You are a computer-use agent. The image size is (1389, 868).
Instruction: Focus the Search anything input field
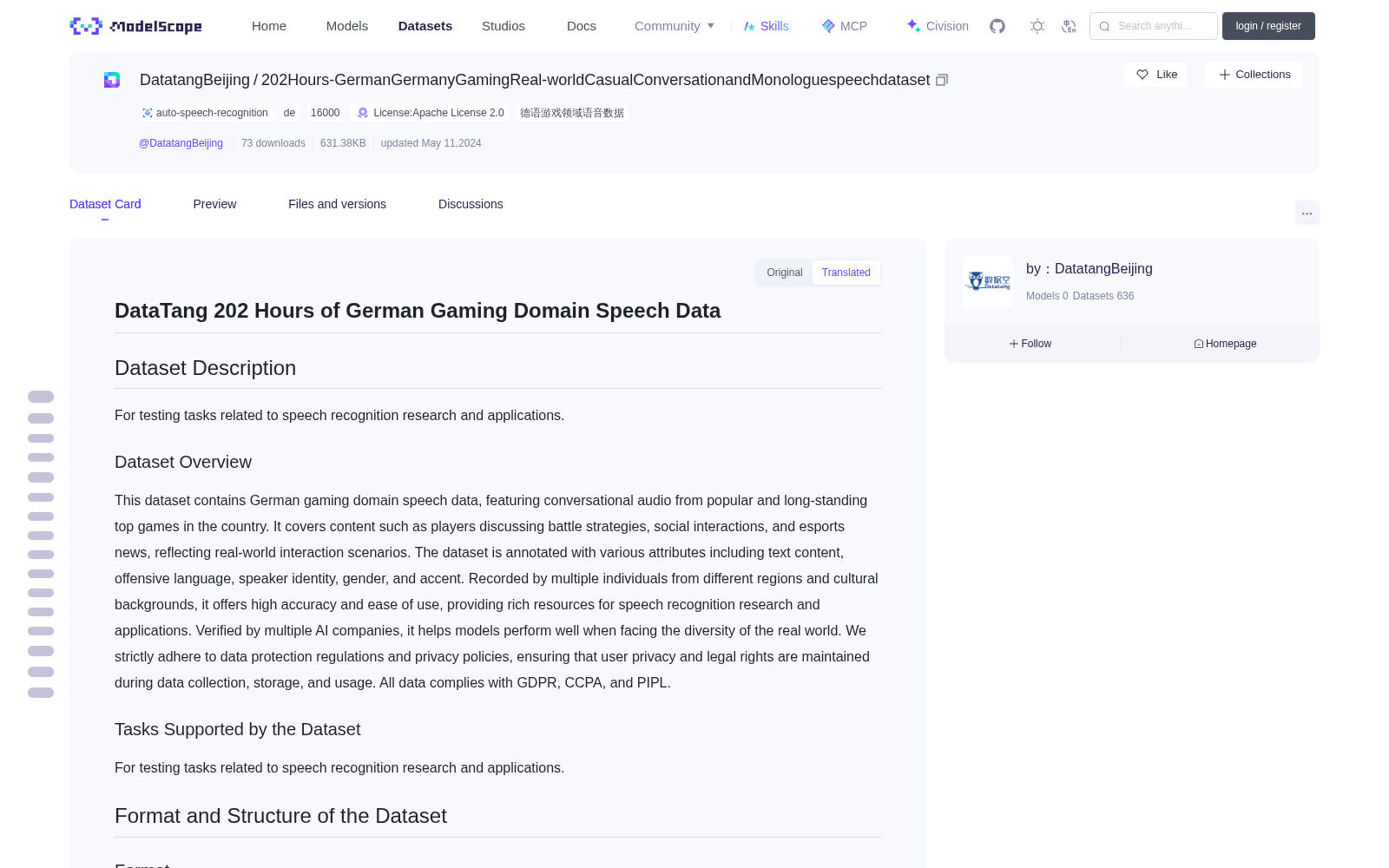click(1154, 26)
